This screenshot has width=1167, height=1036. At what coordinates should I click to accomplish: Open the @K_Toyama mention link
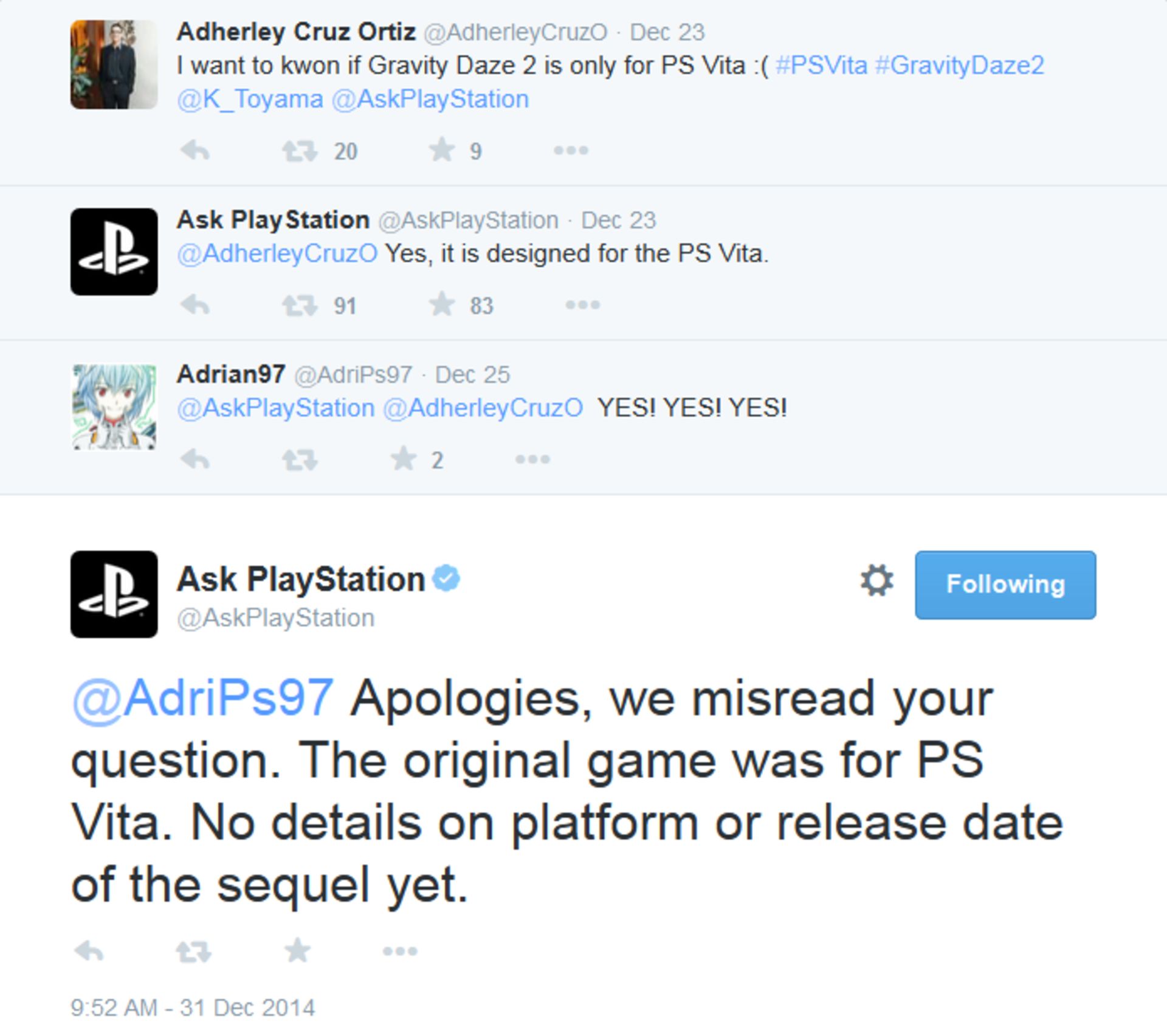250,99
